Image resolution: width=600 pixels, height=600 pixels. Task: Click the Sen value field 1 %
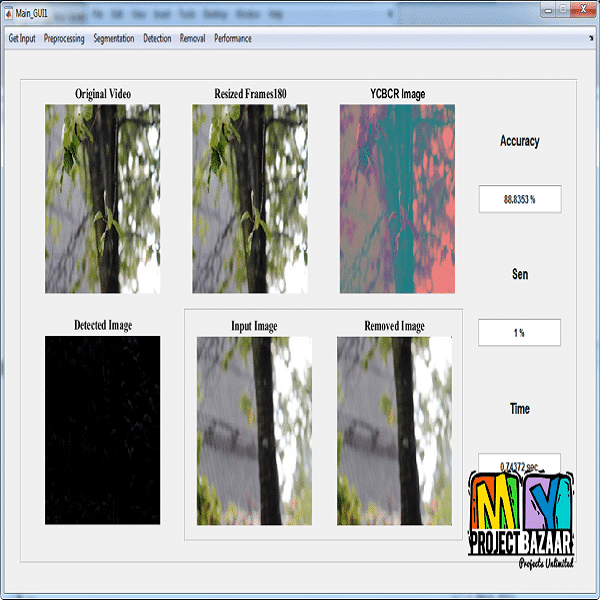[x=519, y=333]
